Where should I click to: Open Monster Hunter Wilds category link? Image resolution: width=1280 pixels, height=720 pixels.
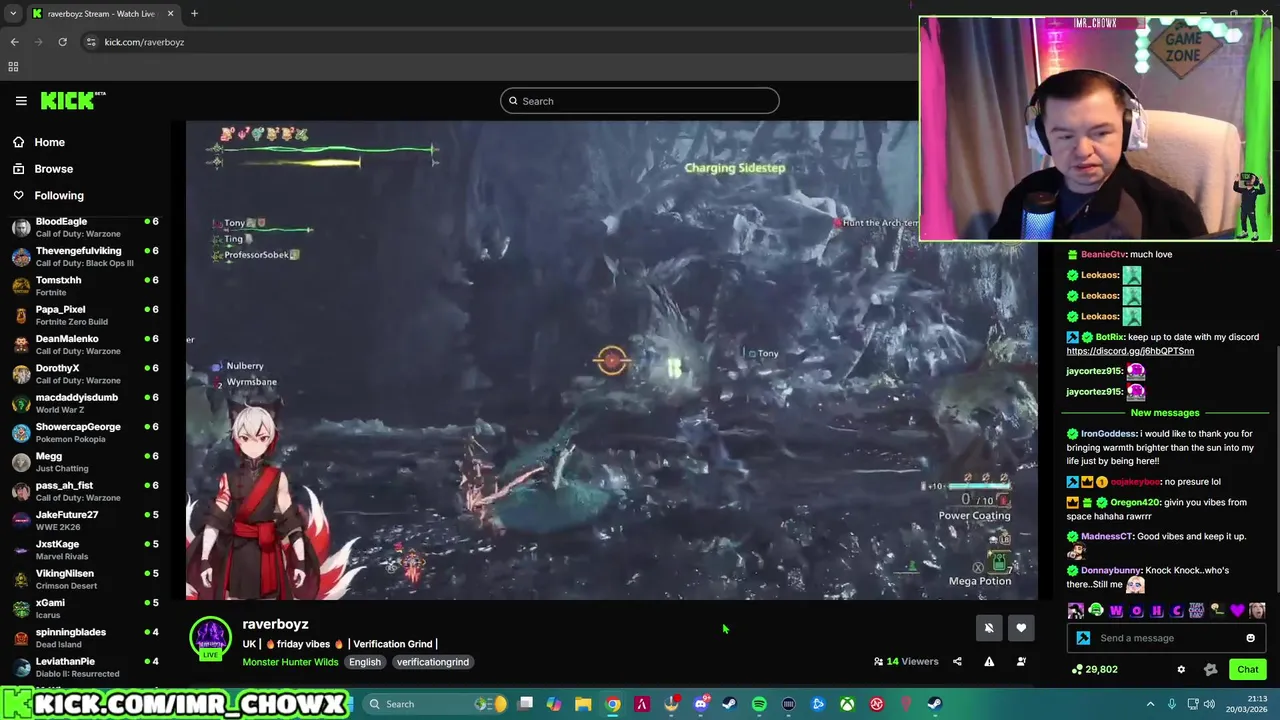[x=290, y=662]
